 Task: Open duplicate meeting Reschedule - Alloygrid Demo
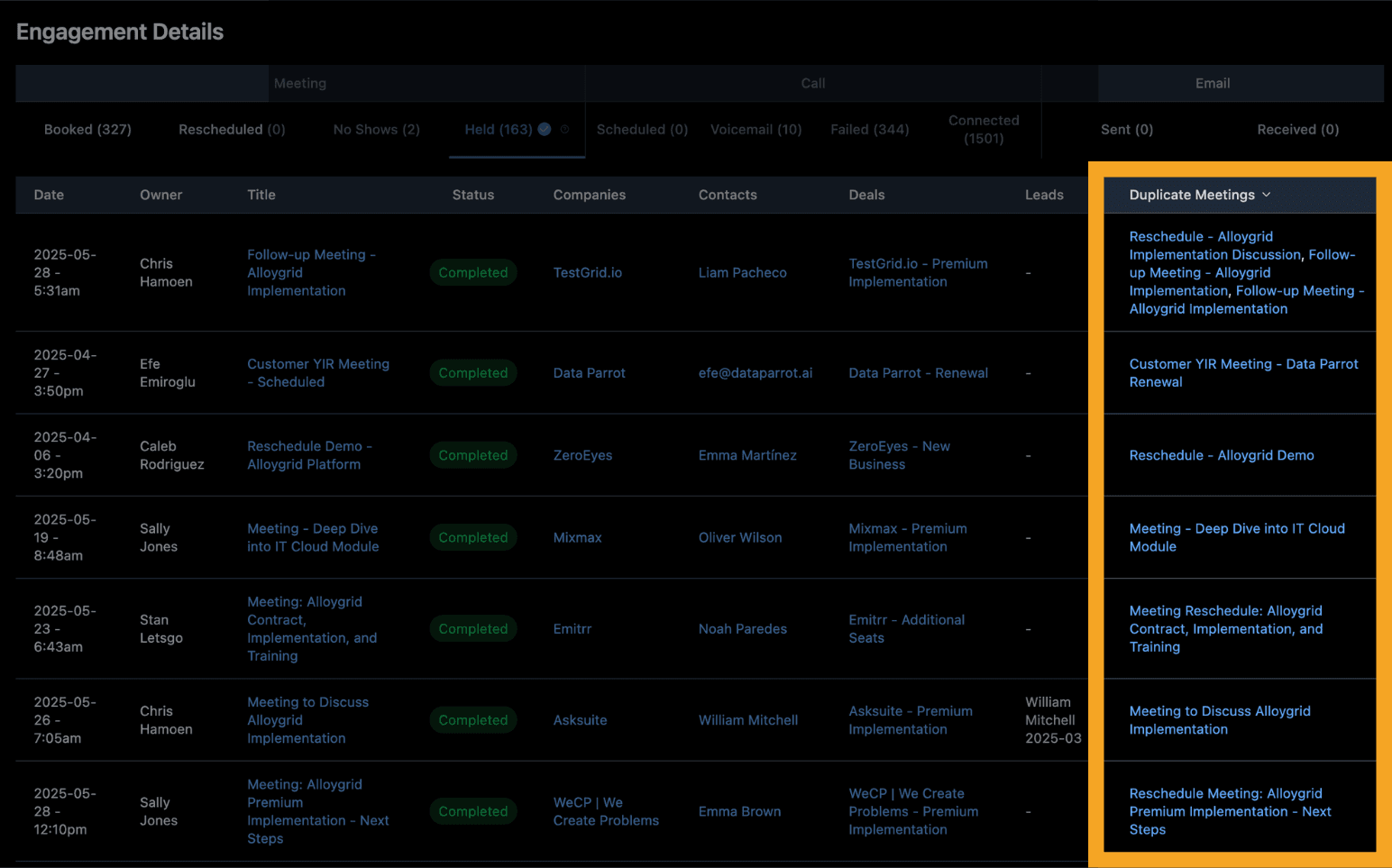pyautogui.click(x=1222, y=455)
